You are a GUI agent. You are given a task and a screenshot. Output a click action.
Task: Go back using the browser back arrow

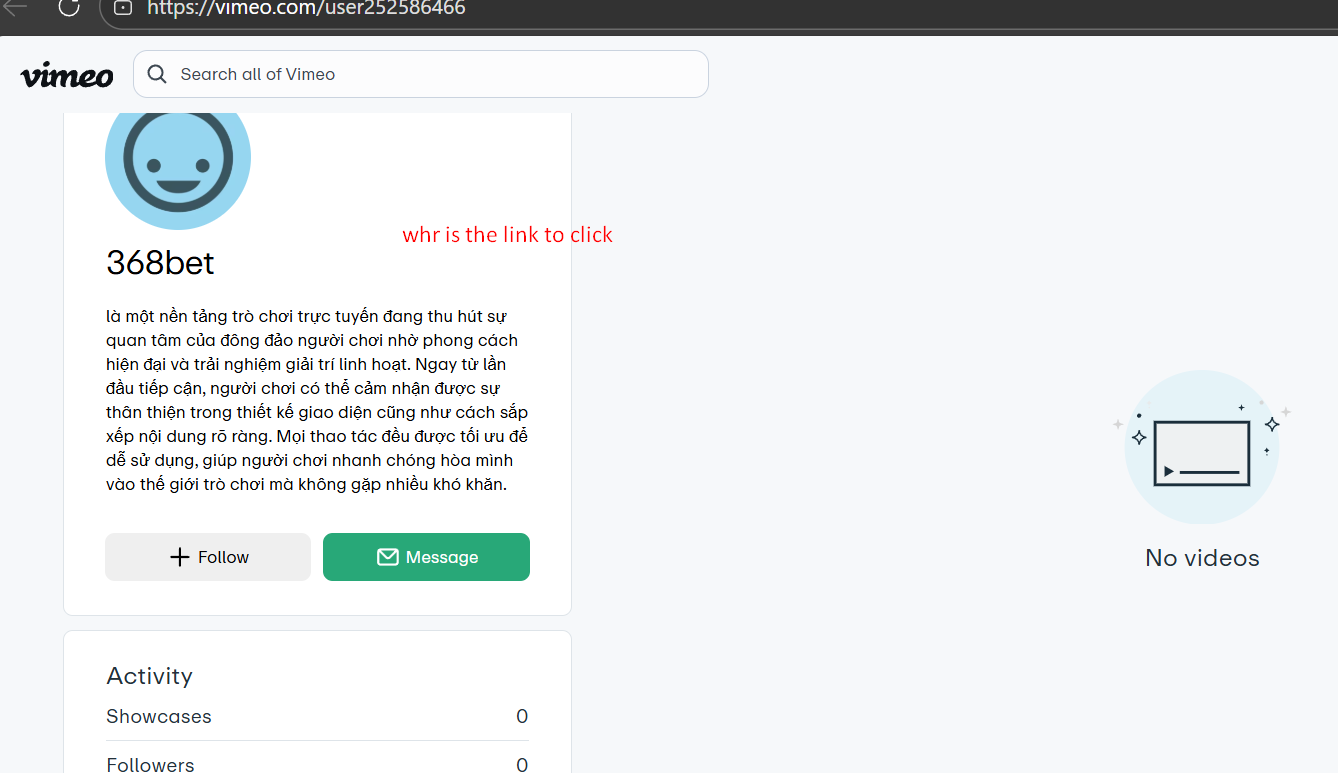[15, 8]
